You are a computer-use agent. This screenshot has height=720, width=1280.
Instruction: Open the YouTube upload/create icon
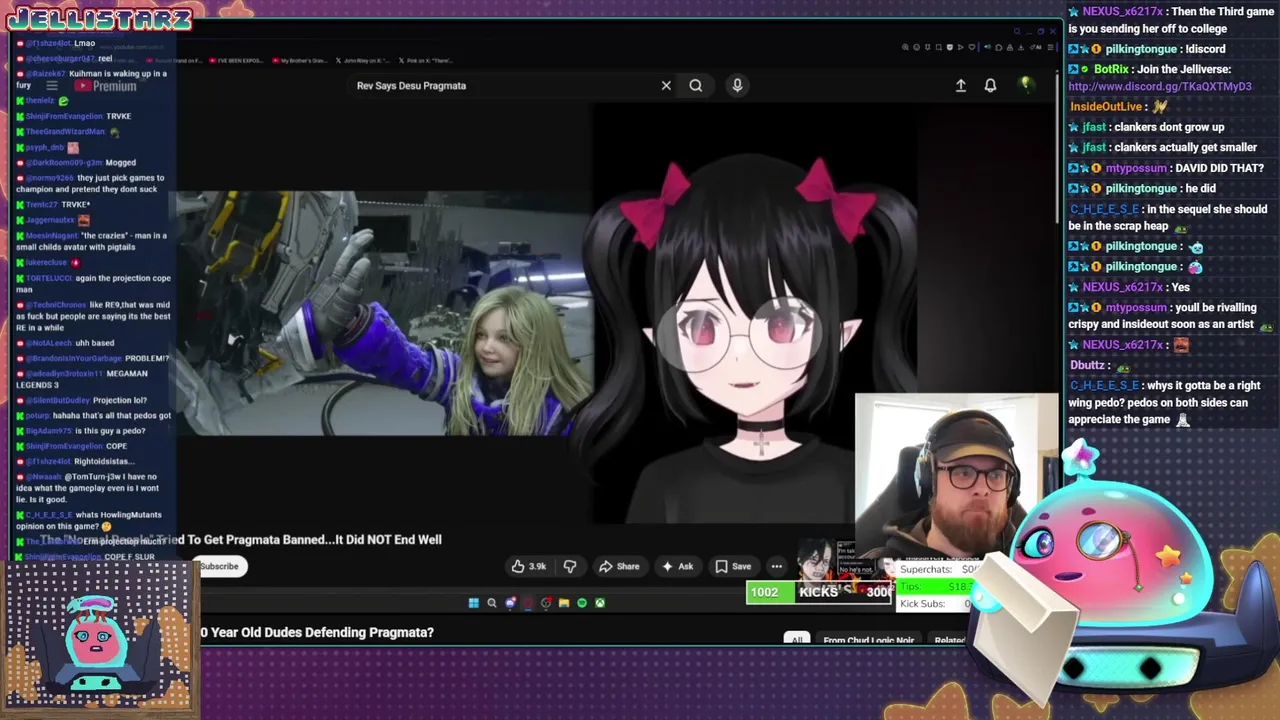[x=961, y=86]
